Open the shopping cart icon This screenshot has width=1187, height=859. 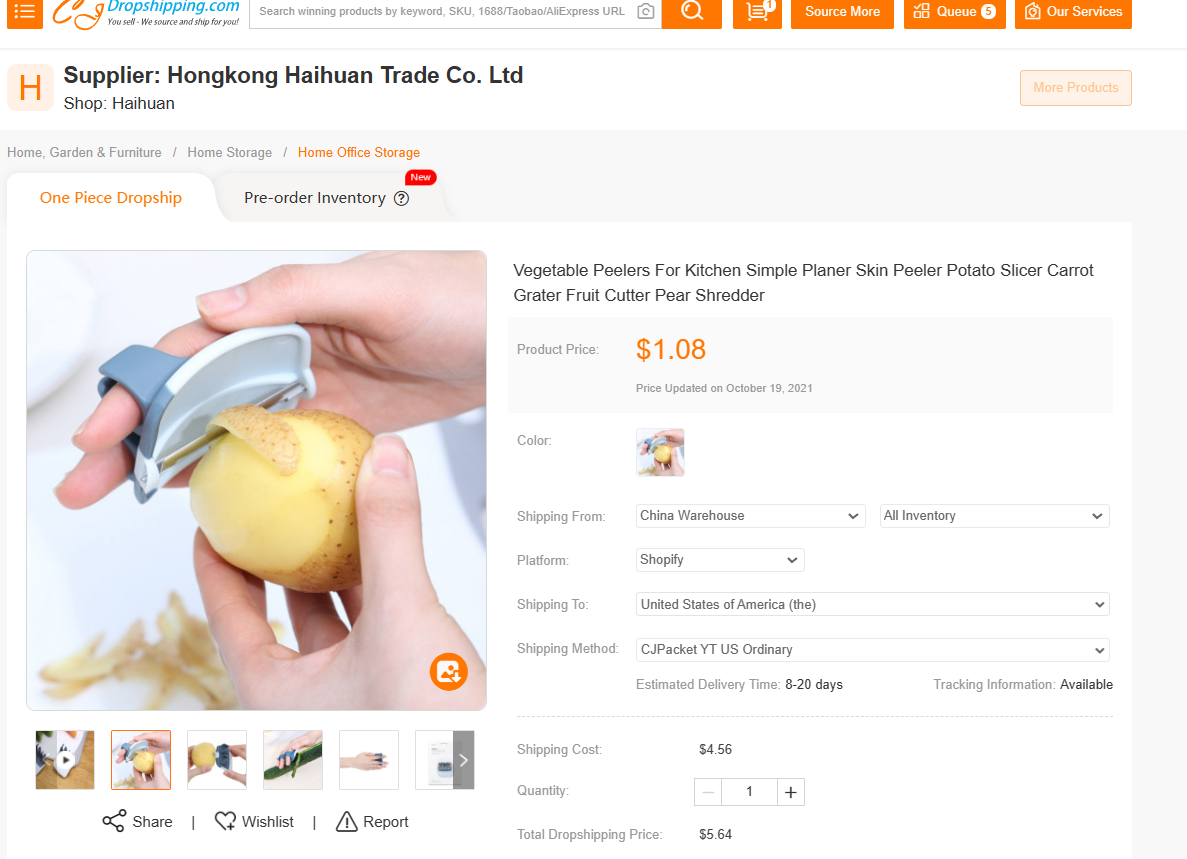coord(757,12)
